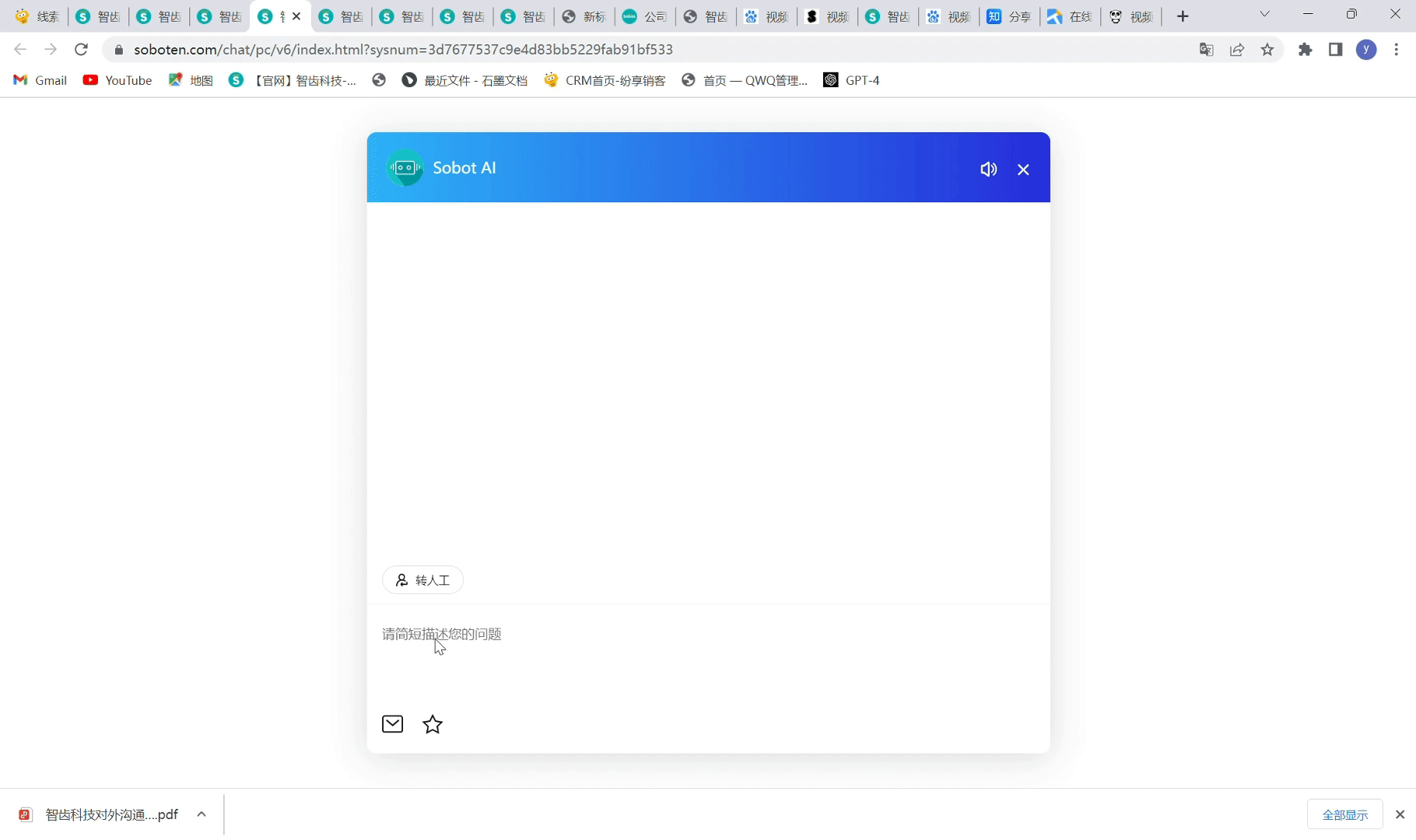Expand options for downloaded pdf file

202,814
